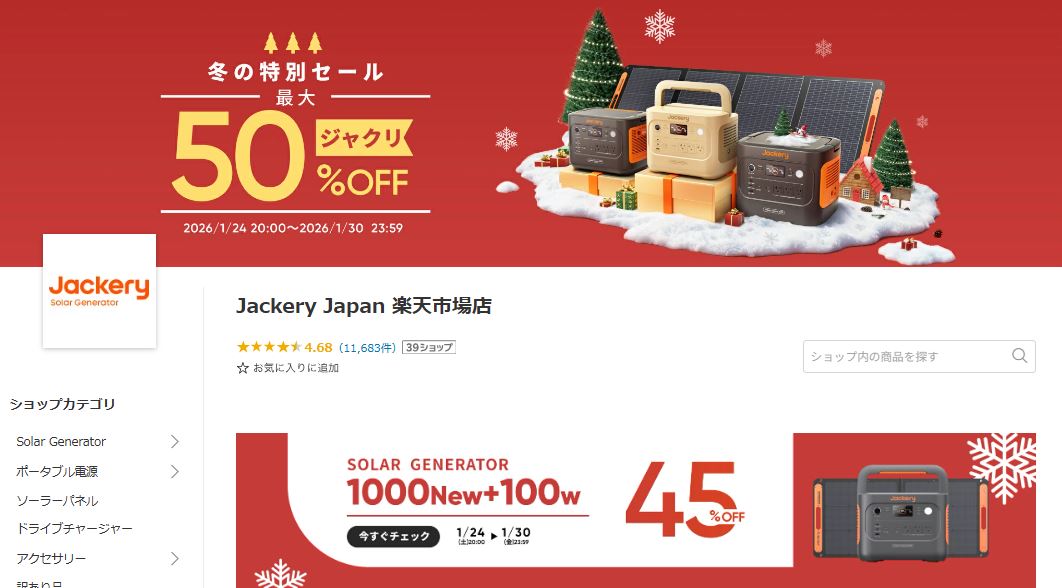Viewport: 1062px width, 588px height.
Task: Click the ジャクリ yellow label on sale banner
Action: pos(364,138)
